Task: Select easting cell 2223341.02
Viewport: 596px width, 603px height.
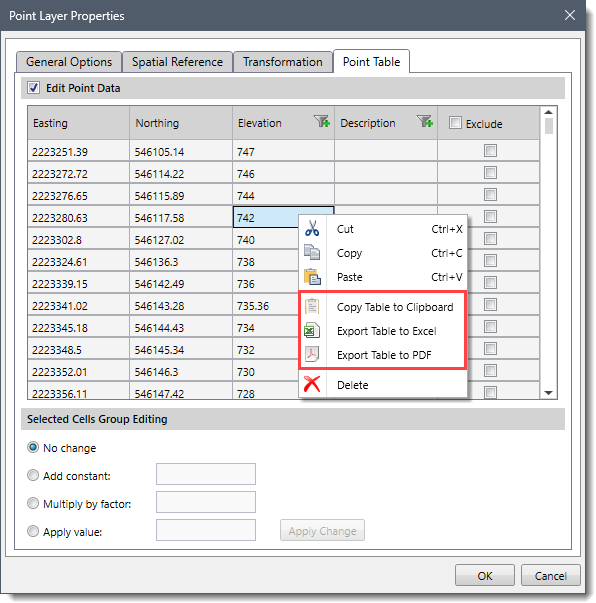Action: (78, 305)
